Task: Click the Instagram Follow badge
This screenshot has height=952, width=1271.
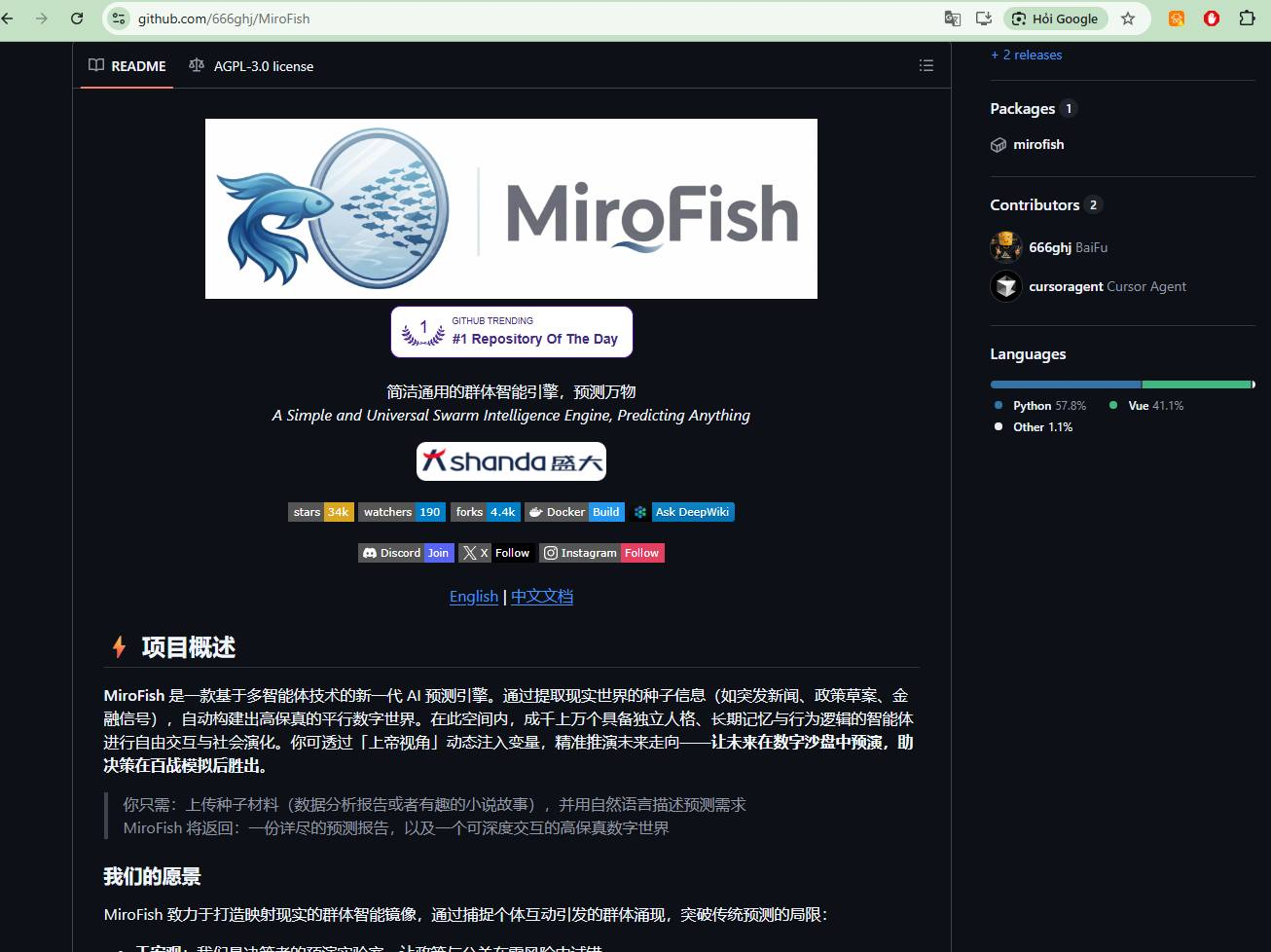Action: pyautogui.click(x=602, y=553)
